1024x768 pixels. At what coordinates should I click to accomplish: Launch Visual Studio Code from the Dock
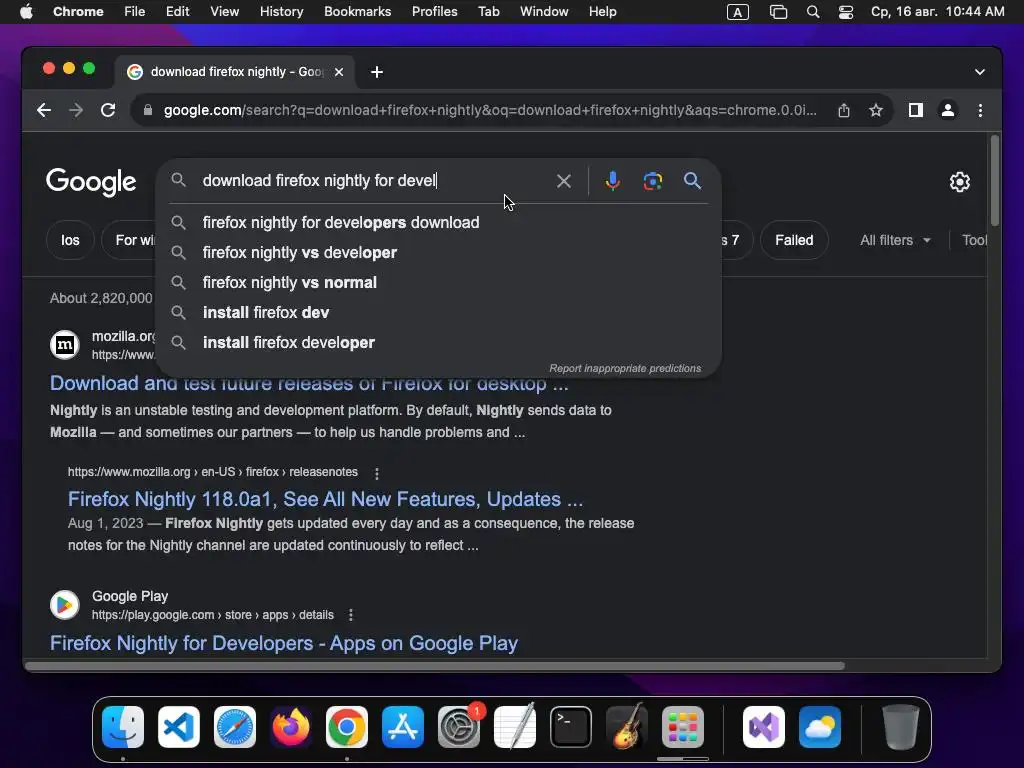pos(178,727)
